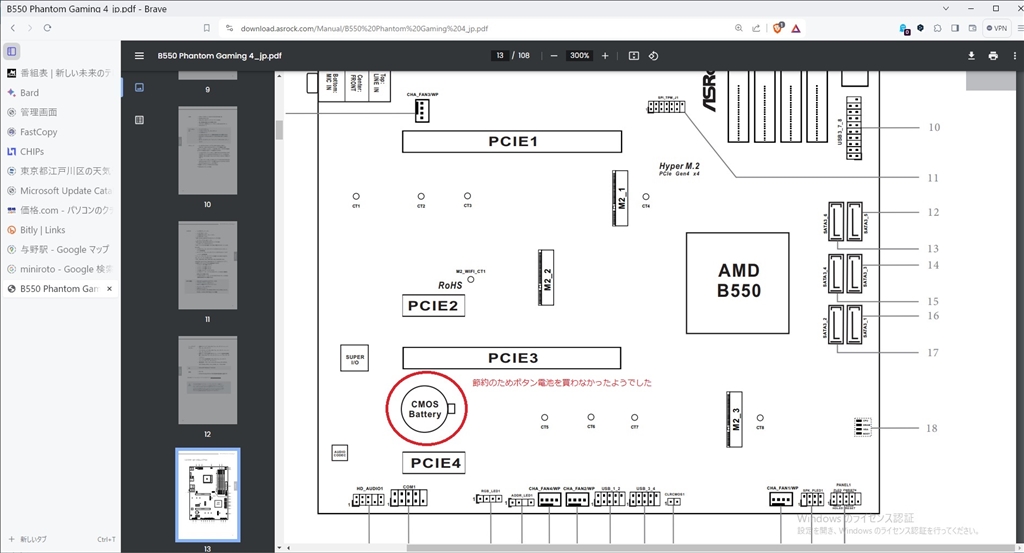Close the B550 Phantom Gaming tab
1024x553 pixels.
[x=109, y=289]
